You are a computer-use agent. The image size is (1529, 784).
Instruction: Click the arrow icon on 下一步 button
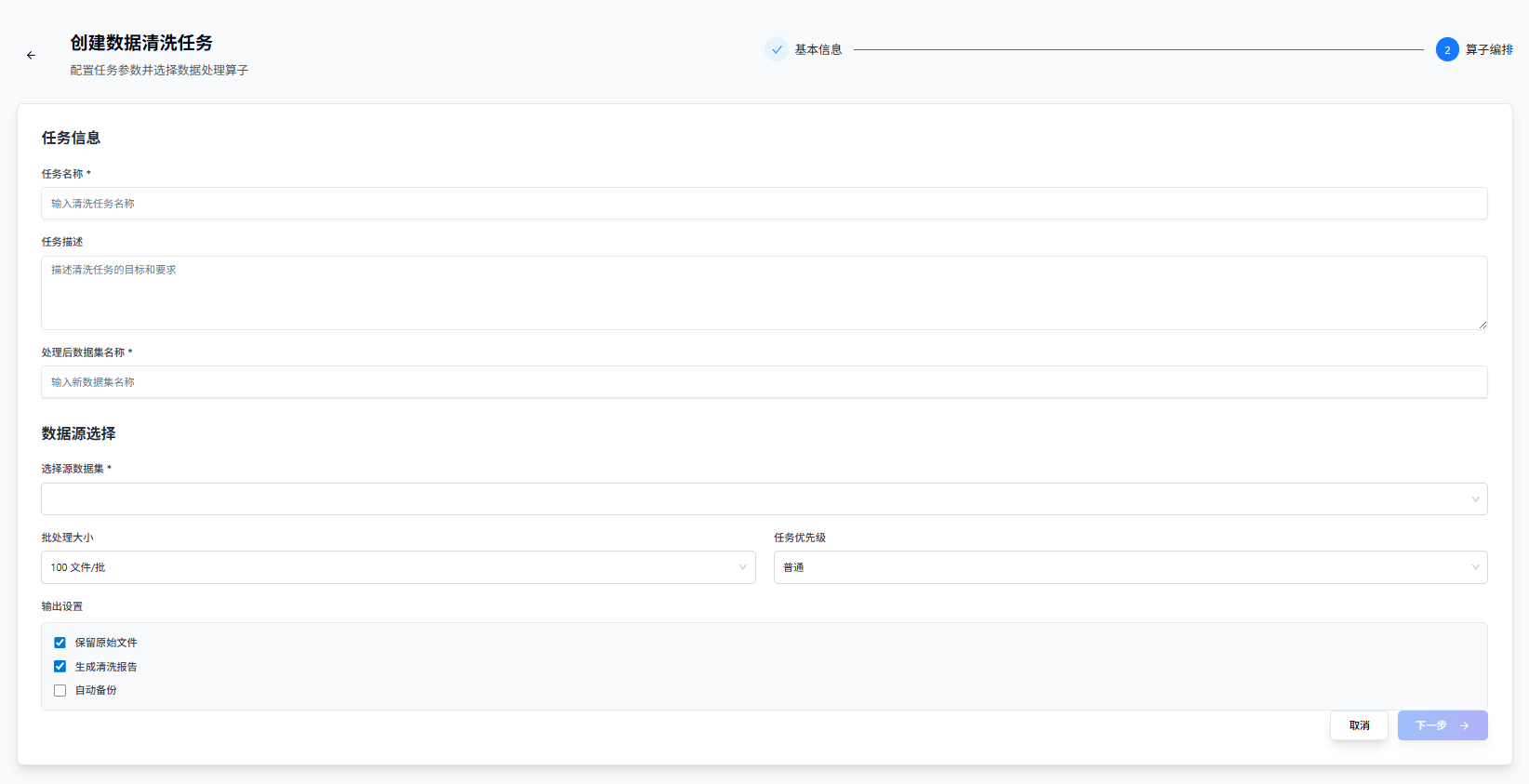[1464, 725]
